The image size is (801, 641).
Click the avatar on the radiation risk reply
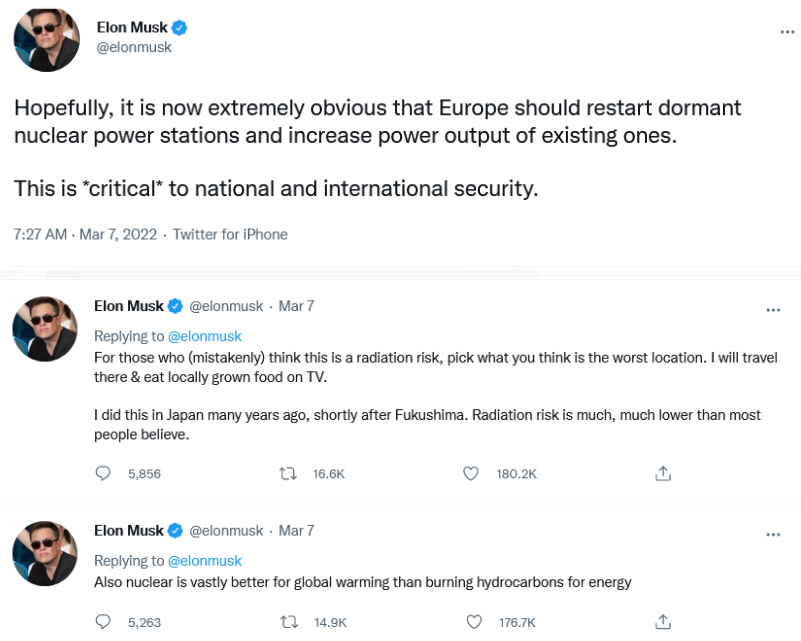pyautogui.click(x=46, y=330)
